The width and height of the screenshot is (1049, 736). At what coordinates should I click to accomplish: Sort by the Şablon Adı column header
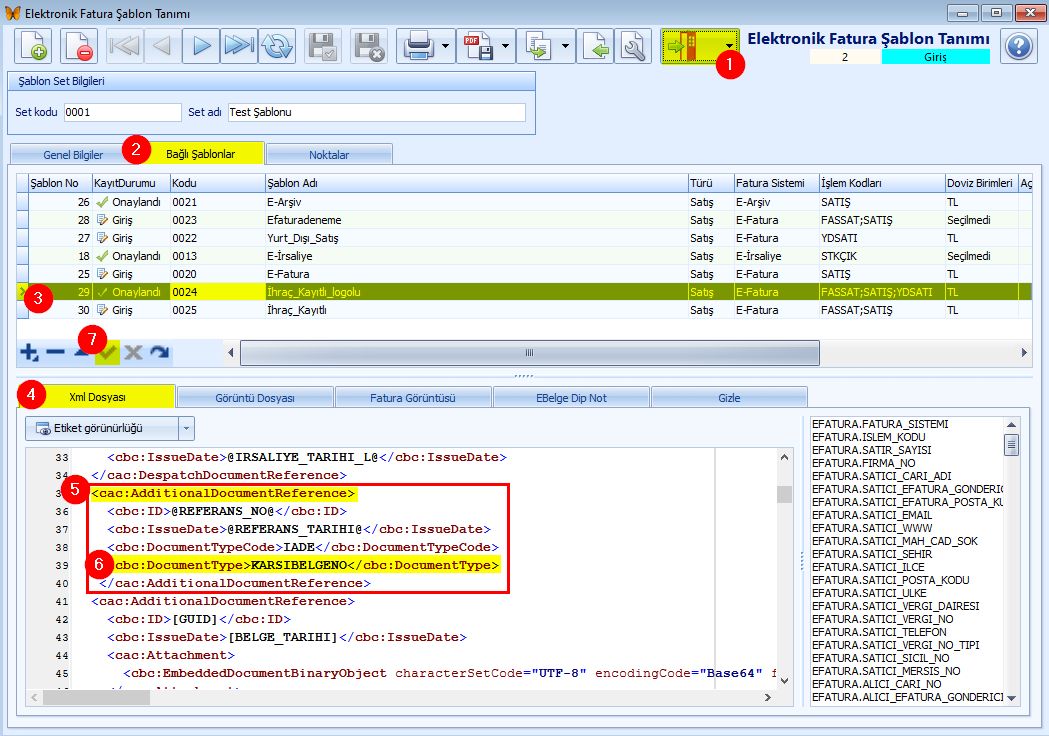(476, 183)
